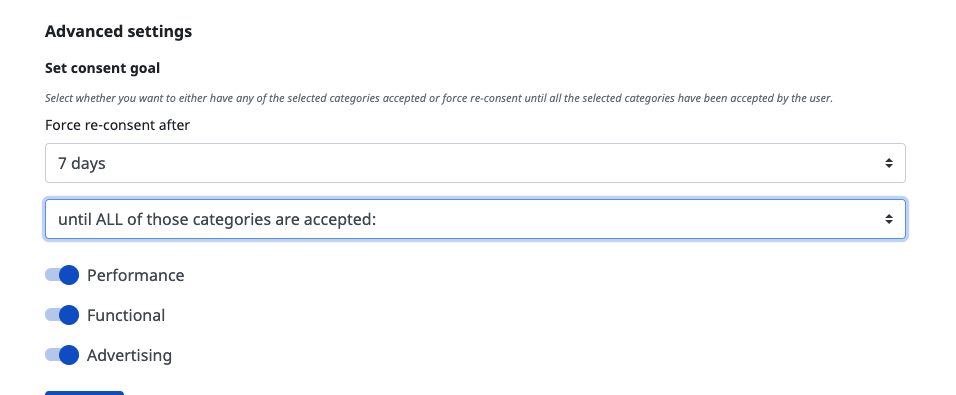Click the blue knob of the Advertising switch

(x=69, y=355)
